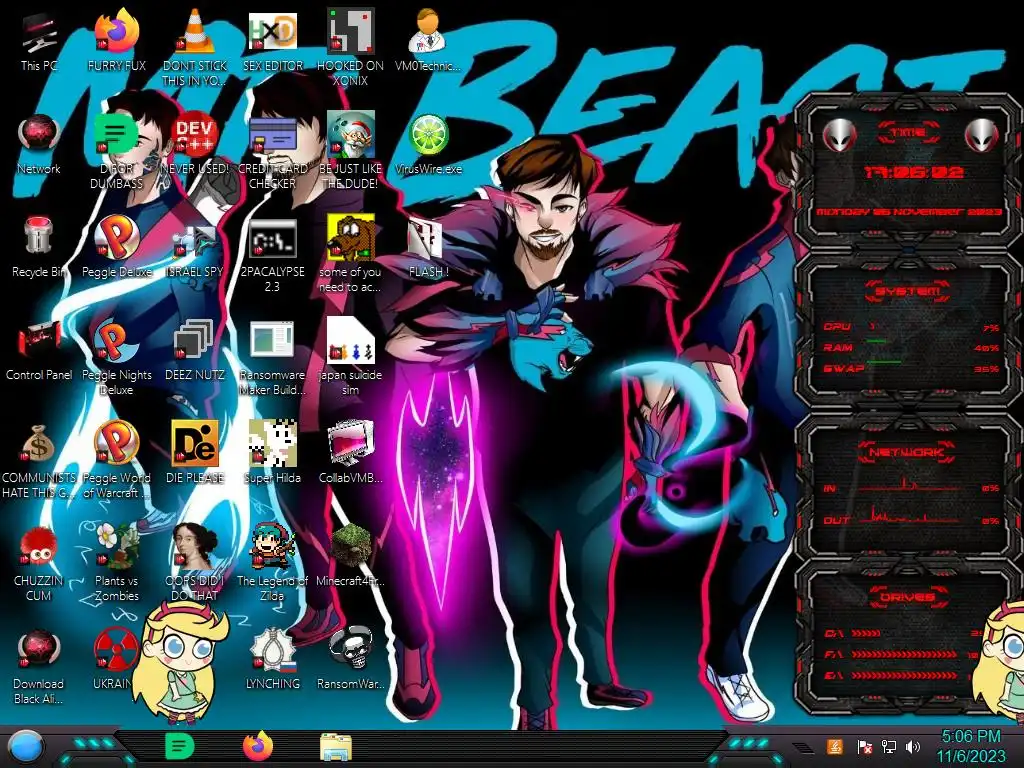Viewport: 1024px width, 768px height.
Task: Launch Firefox from the taskbar
Action: [x=258, y=746]
